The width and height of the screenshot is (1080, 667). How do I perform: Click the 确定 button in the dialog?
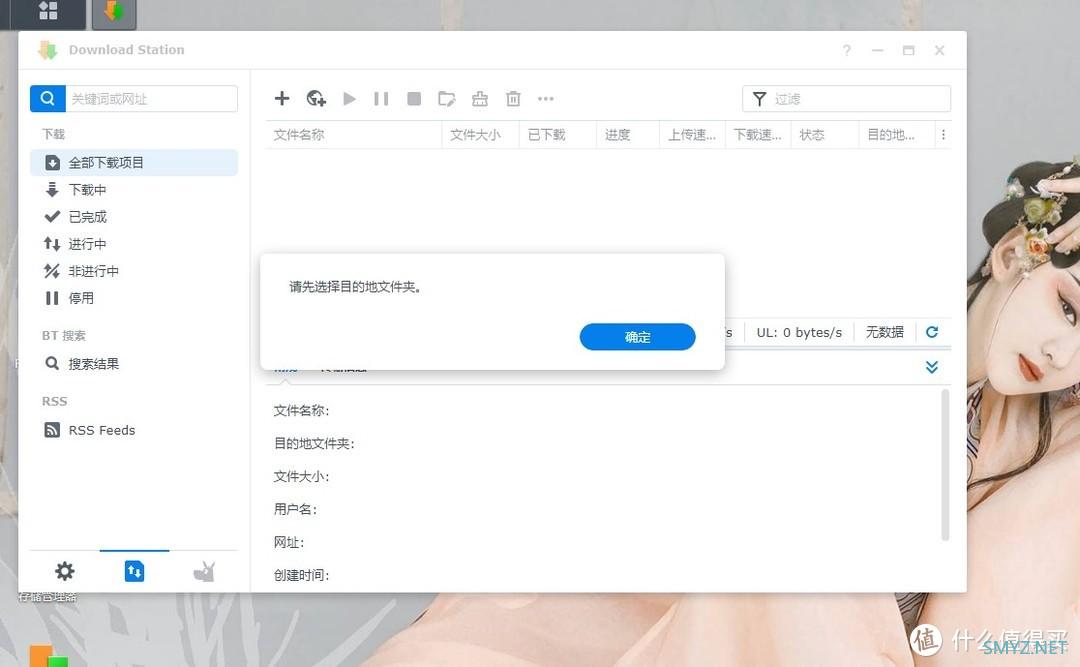pos(637,337)
